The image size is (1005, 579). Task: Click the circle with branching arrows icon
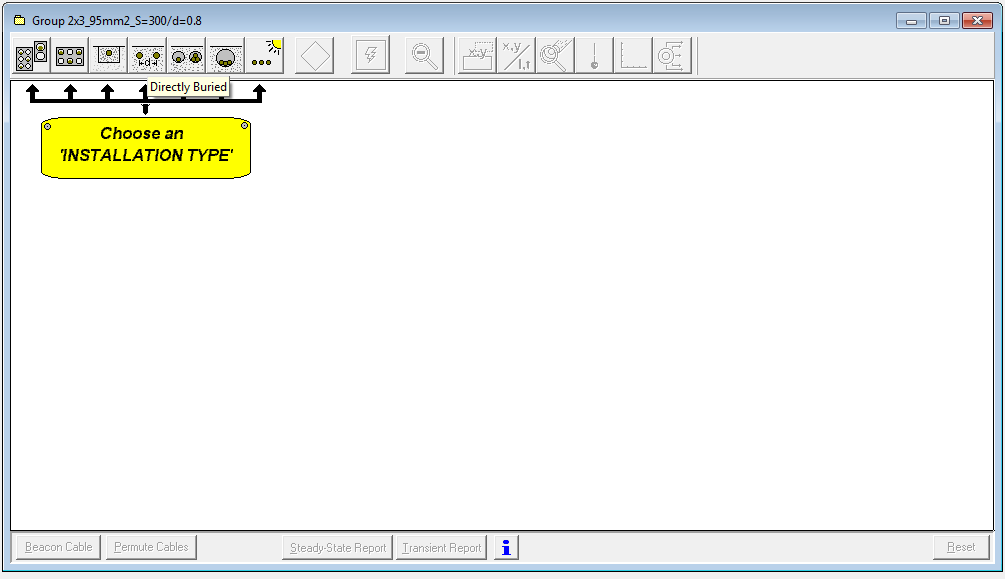tap(672, 56)
